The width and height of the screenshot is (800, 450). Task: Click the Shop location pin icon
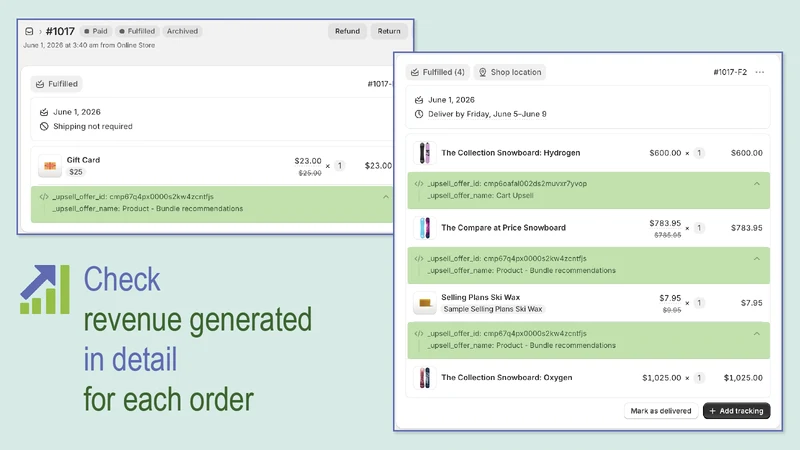tap(483, 72)
